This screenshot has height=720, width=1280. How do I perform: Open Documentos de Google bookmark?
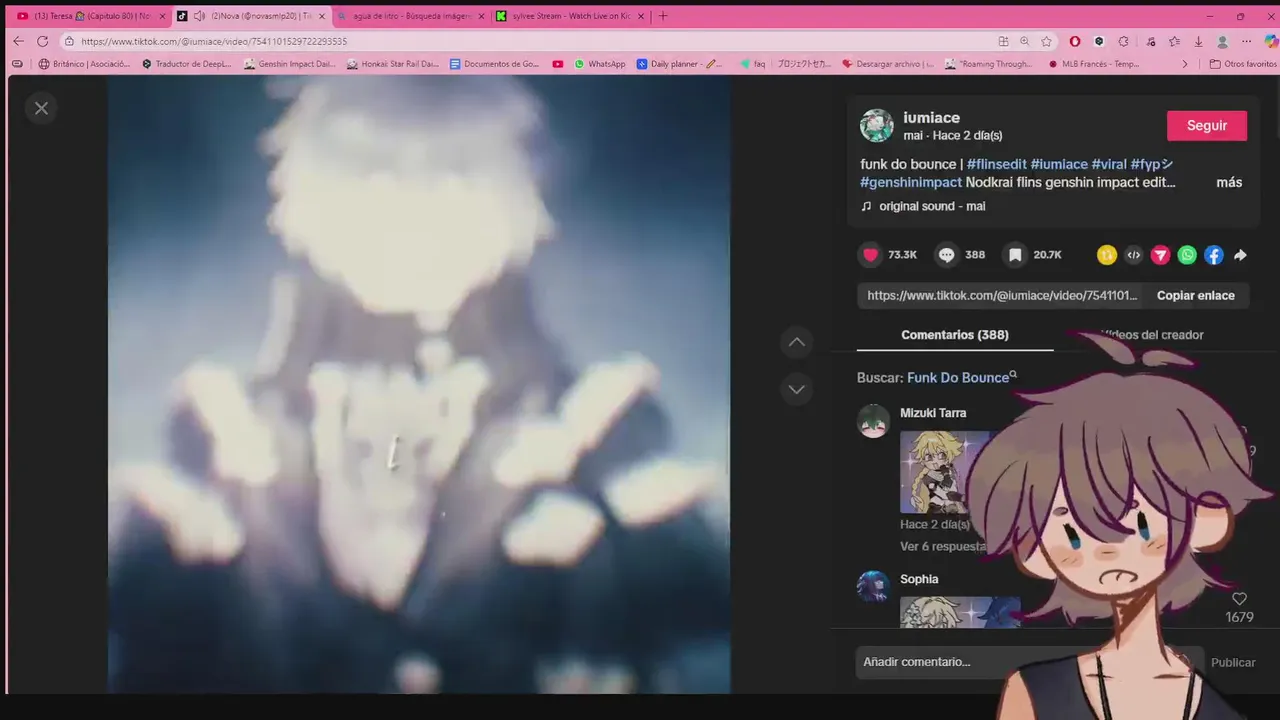click(494, 64)
